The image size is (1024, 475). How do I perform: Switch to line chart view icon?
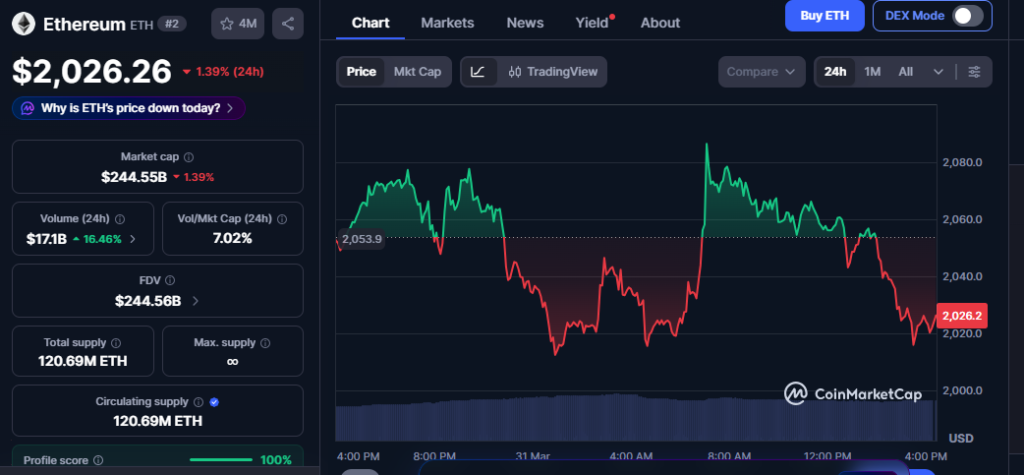coord(478,71)
